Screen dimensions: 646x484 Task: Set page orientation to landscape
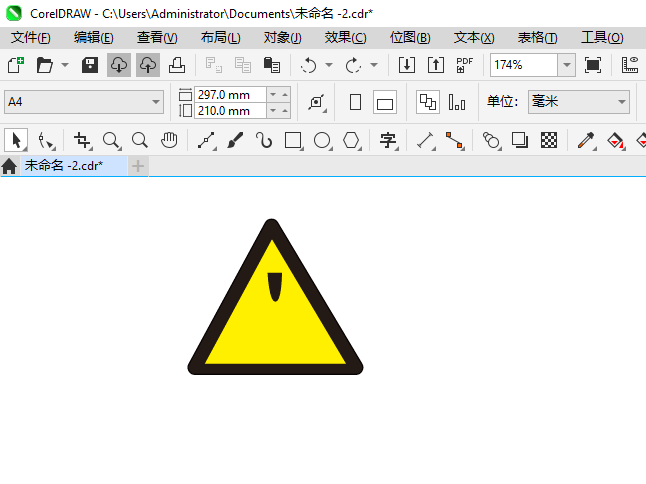385,102
